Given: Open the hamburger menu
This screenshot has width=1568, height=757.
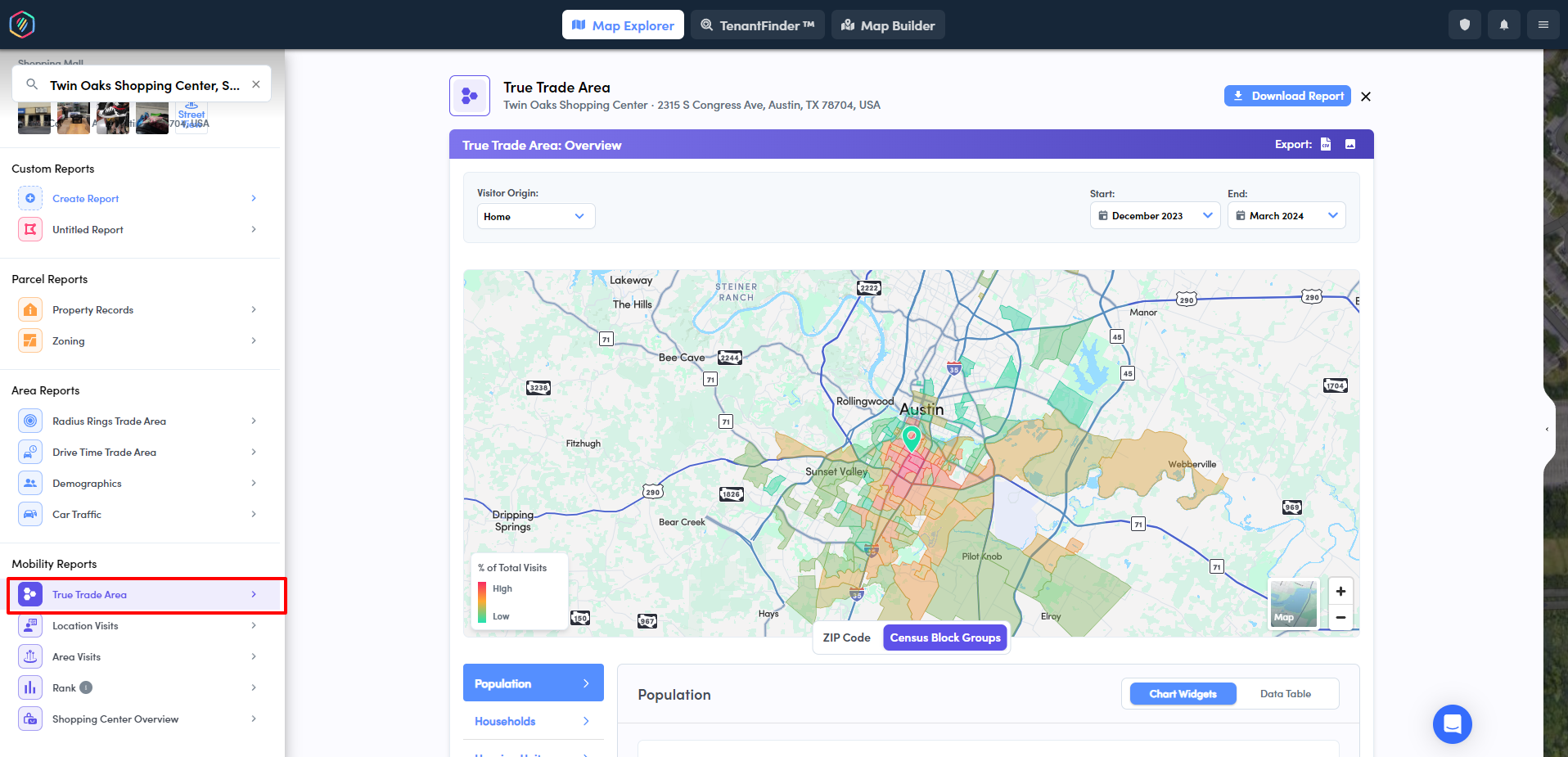Looking at the screenshot, I should pos(1543,25).
